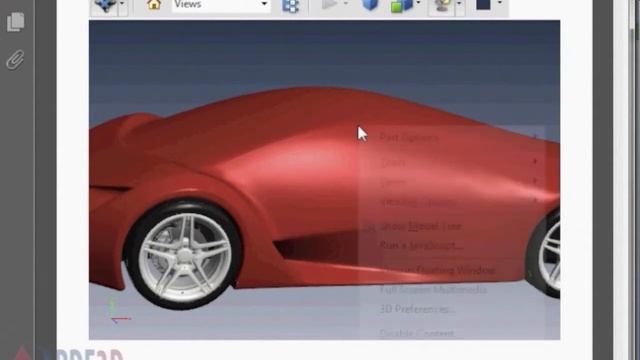Click the Default View home icon

(154, 5)
